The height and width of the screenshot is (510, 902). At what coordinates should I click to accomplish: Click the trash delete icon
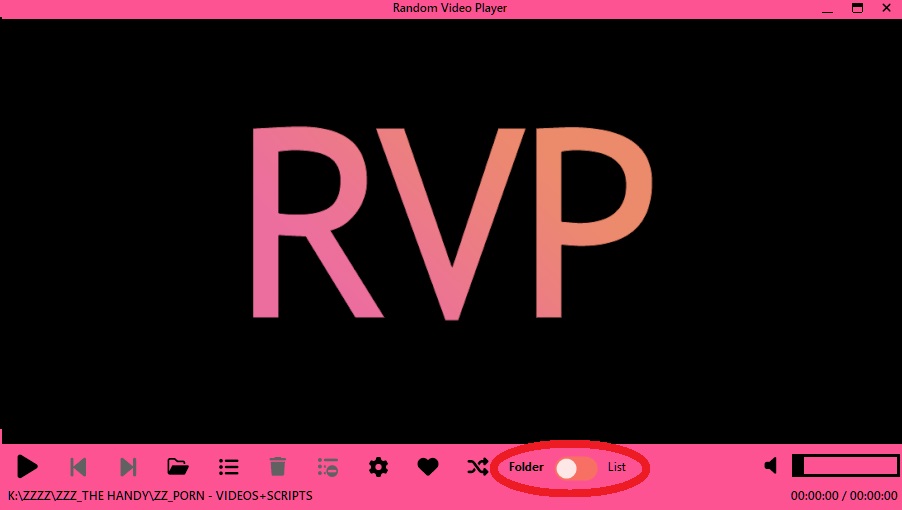[x=278, y=466]
